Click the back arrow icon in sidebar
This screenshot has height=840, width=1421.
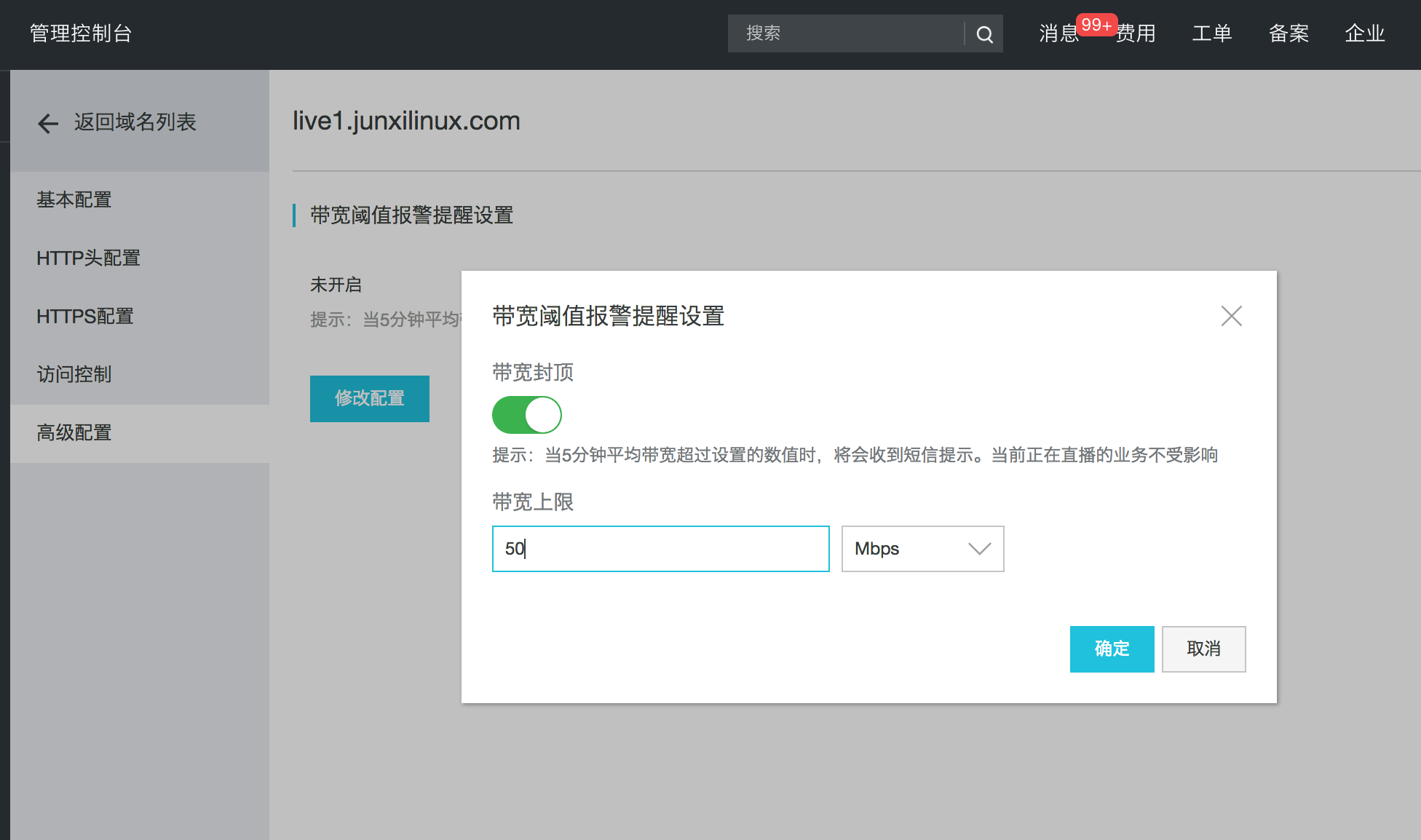48,123
